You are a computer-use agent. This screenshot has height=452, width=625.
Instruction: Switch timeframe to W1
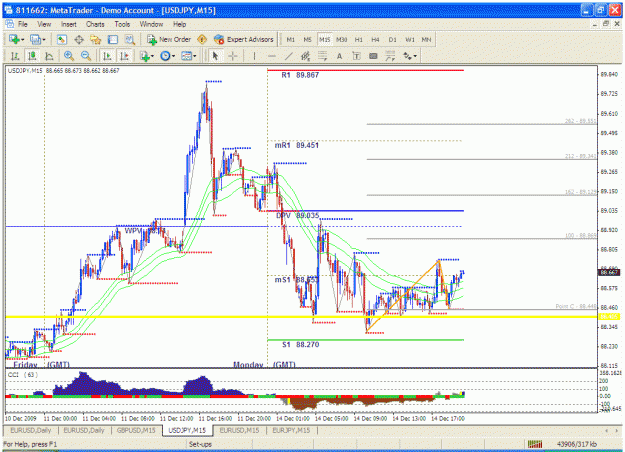[410, 39]
